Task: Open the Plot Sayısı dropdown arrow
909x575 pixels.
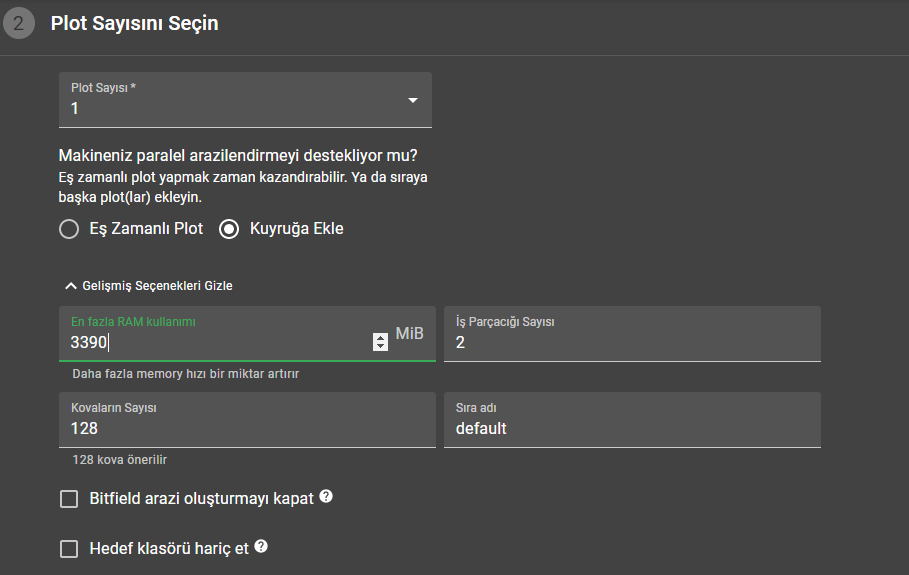Action: pyautogui.click(x=413, y=101)
